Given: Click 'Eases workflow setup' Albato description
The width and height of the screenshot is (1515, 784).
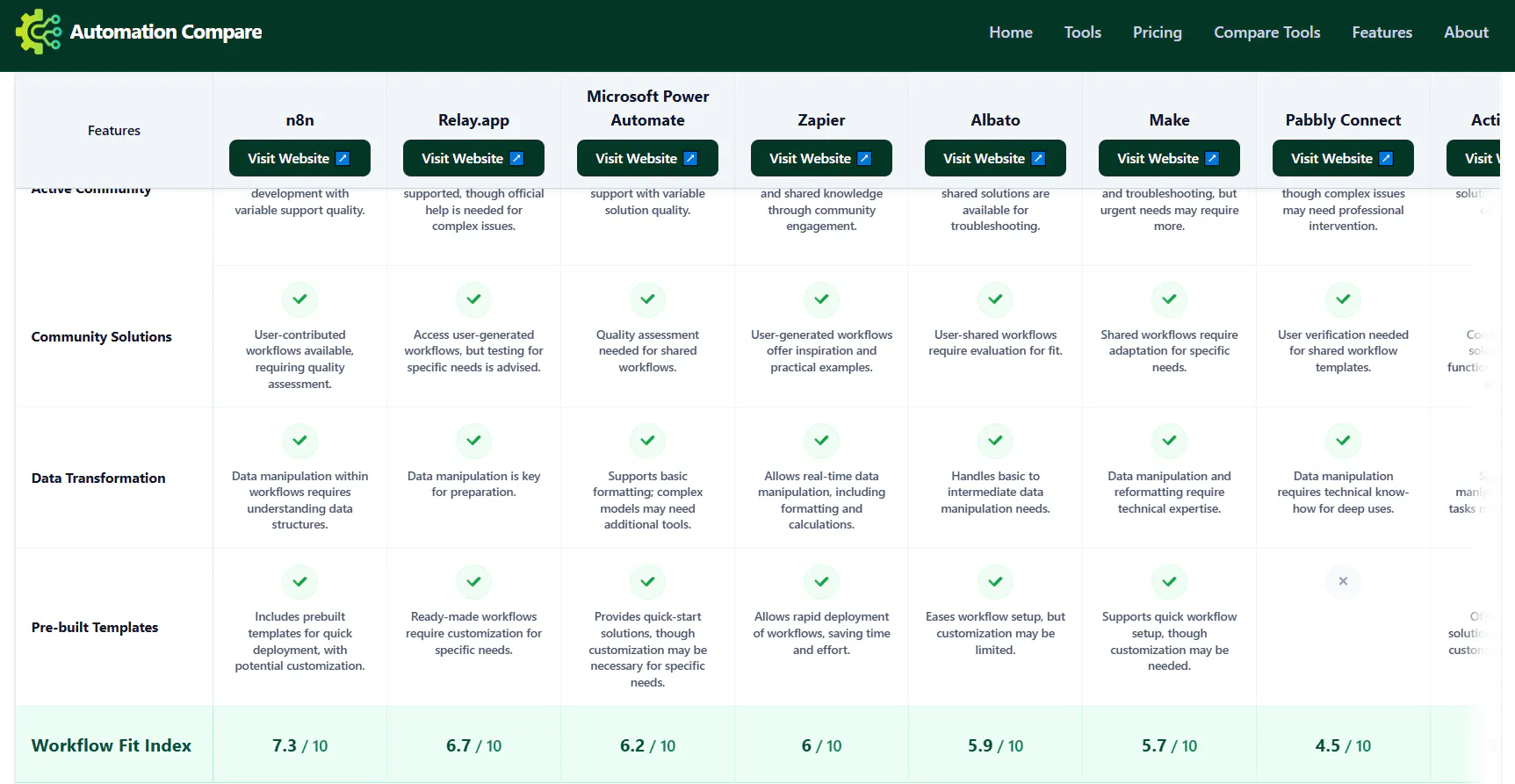Looking at the screenshot, I should point(995,634).
